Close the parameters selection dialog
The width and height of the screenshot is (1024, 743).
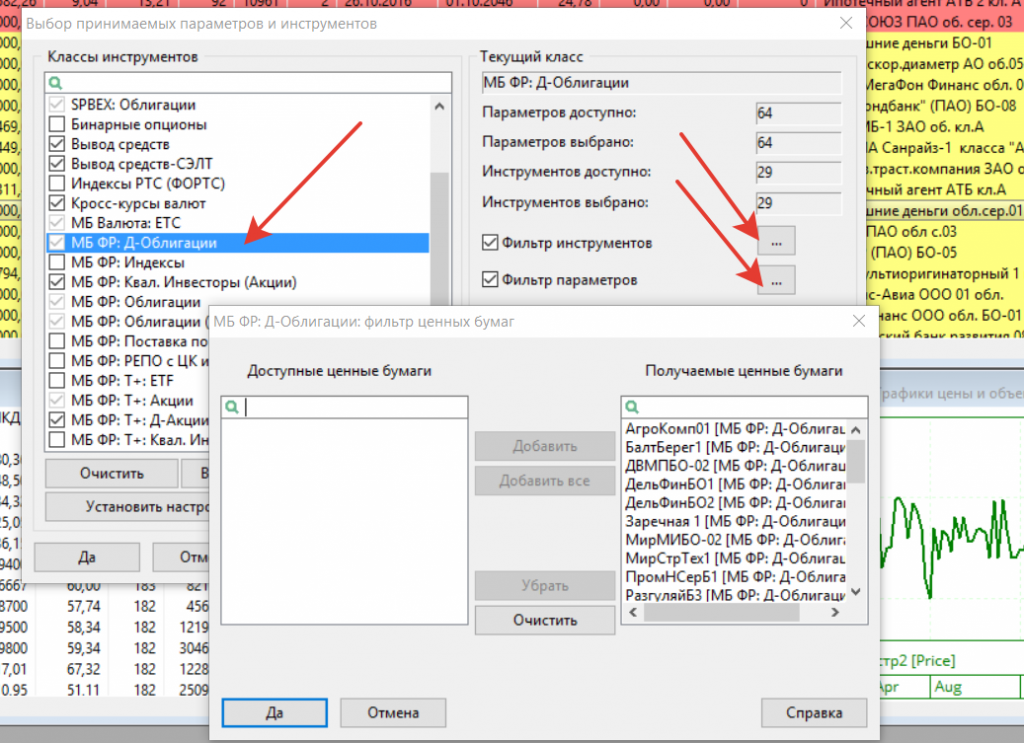click(846, 24)
